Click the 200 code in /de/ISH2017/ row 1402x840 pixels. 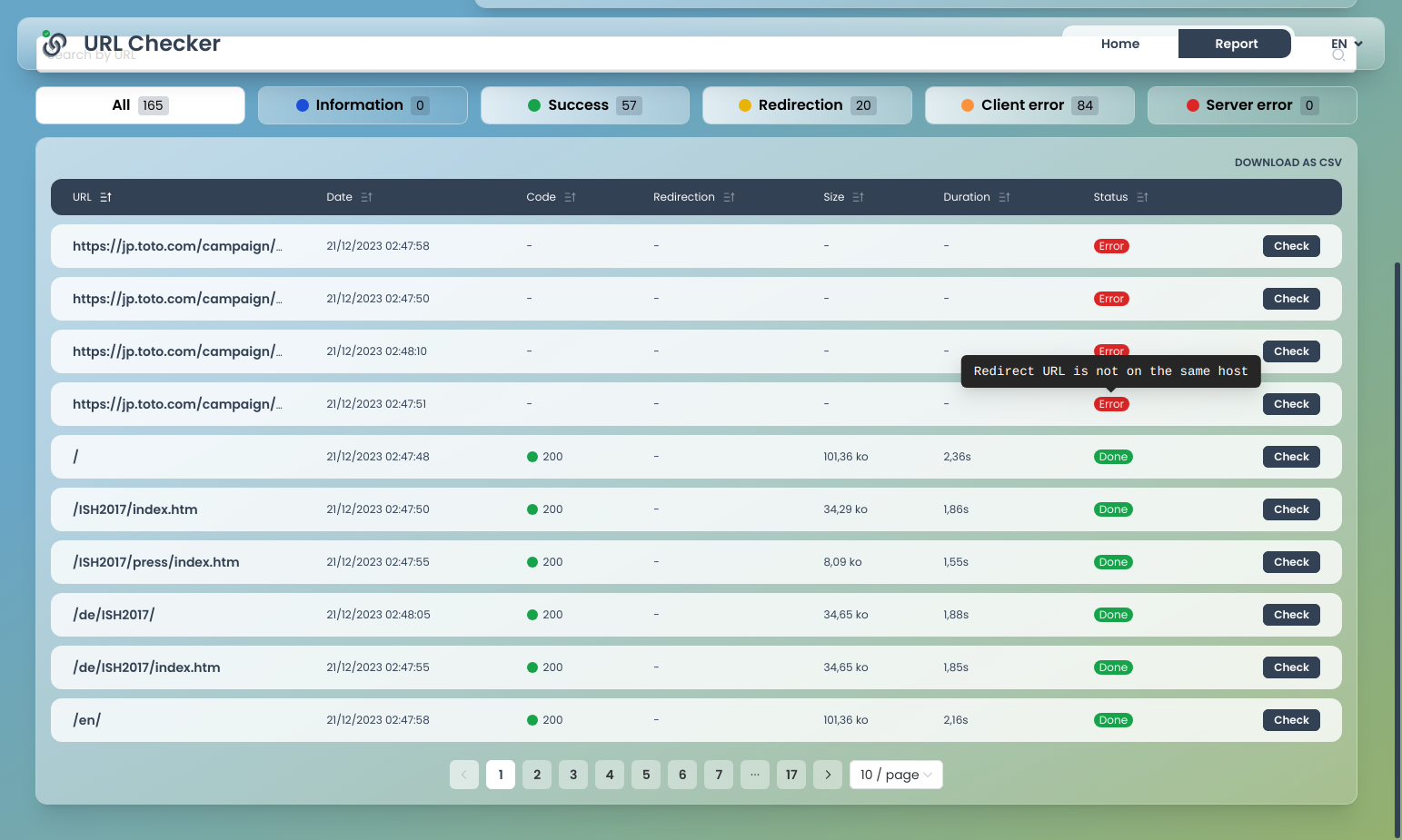[545, 615]
